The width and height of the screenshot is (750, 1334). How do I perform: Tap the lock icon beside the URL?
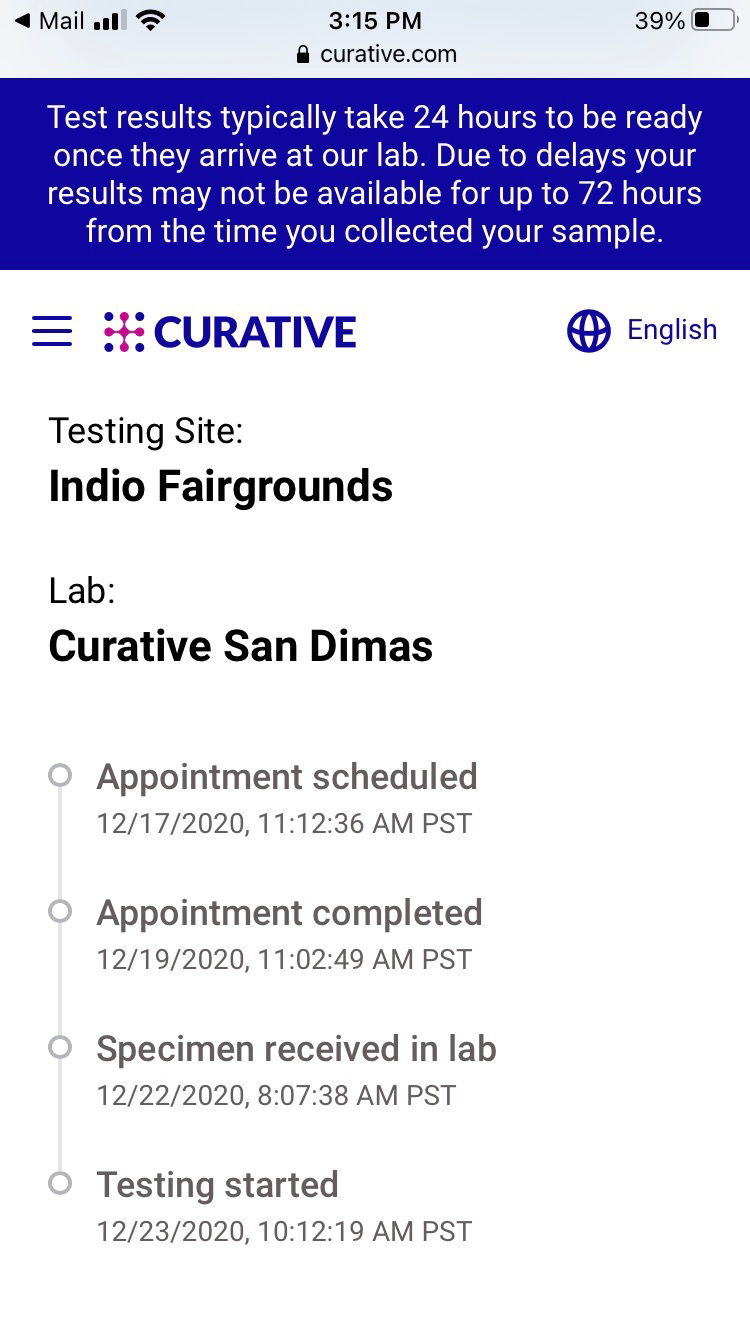pos(304,55)
